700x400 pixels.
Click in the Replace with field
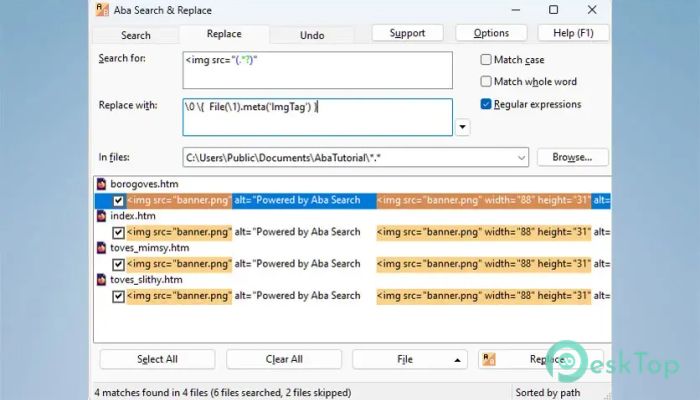click(x=317, y=117)
